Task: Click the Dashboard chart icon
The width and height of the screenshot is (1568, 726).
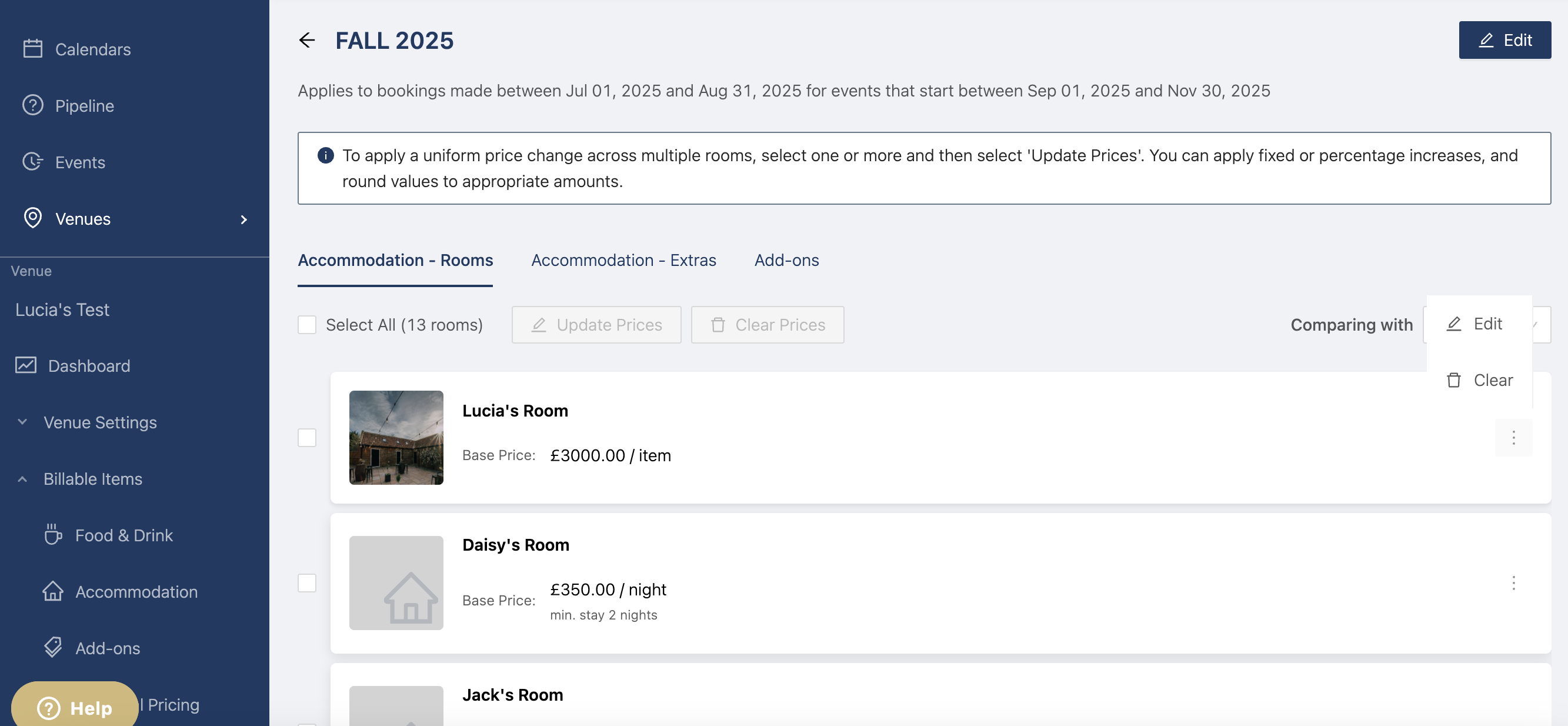Action: [25, 365]
